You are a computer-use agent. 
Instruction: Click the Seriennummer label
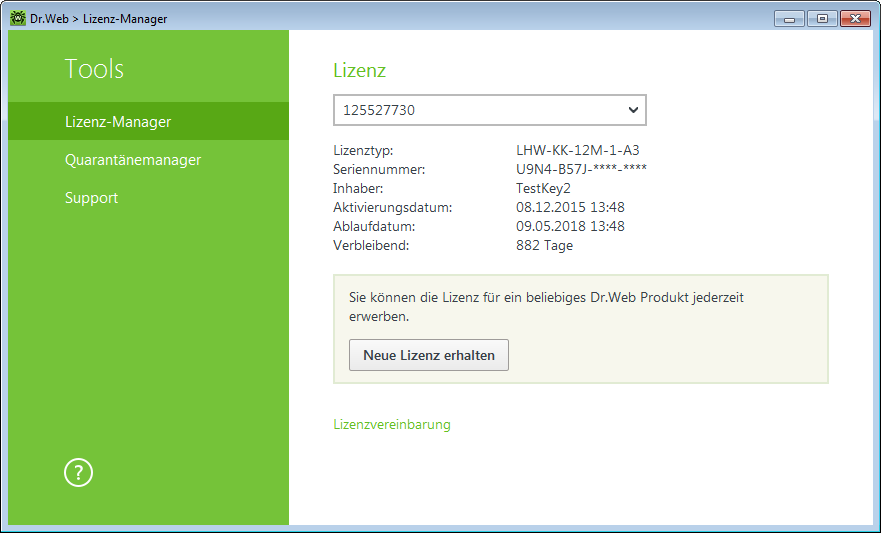[x=379, y=169]
